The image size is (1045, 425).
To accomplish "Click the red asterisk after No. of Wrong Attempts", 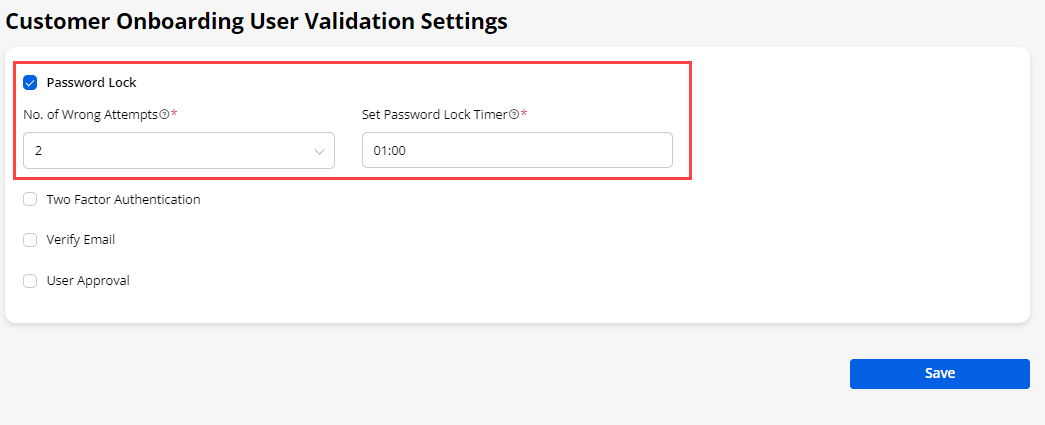I will point(174,115).
